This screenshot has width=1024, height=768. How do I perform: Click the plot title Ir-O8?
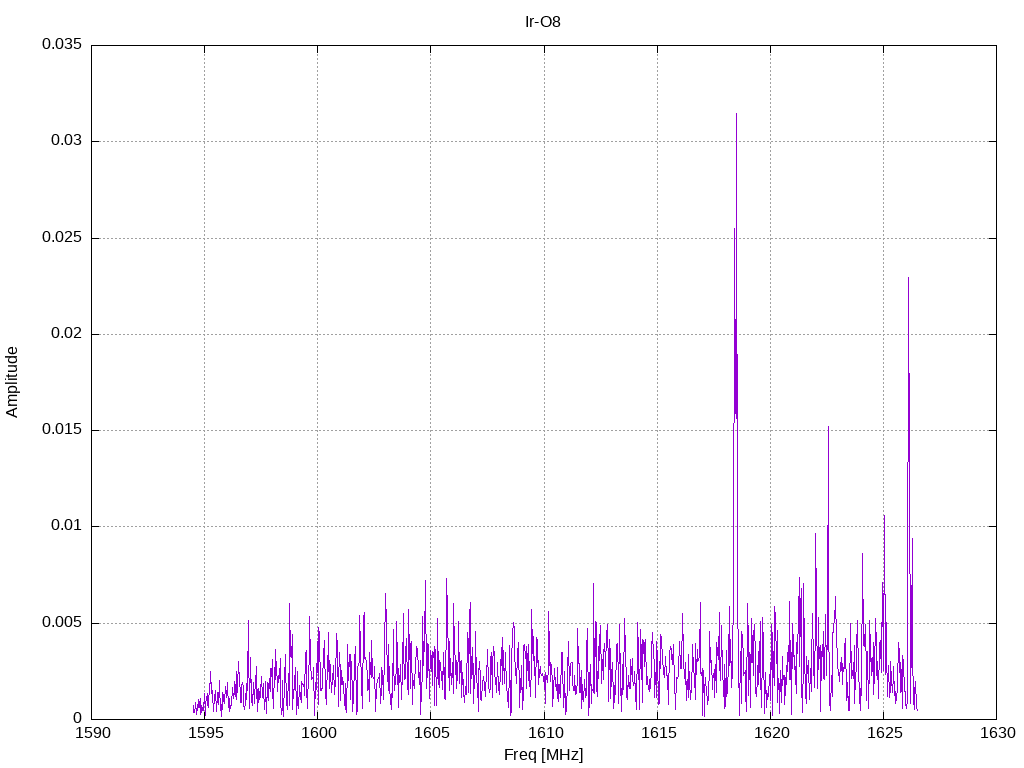pyautogui.click(x=543, y=21)
